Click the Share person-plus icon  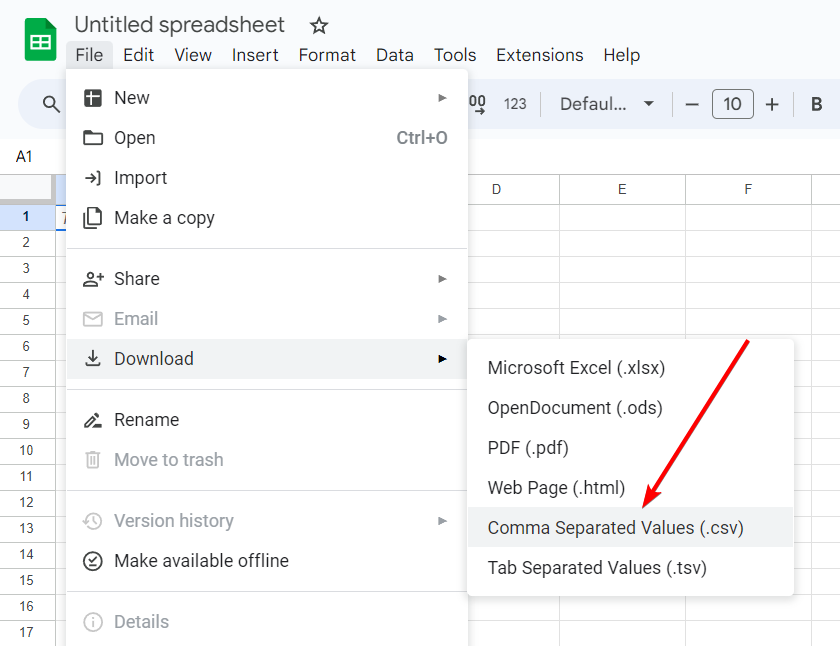(x=93, y=279)
